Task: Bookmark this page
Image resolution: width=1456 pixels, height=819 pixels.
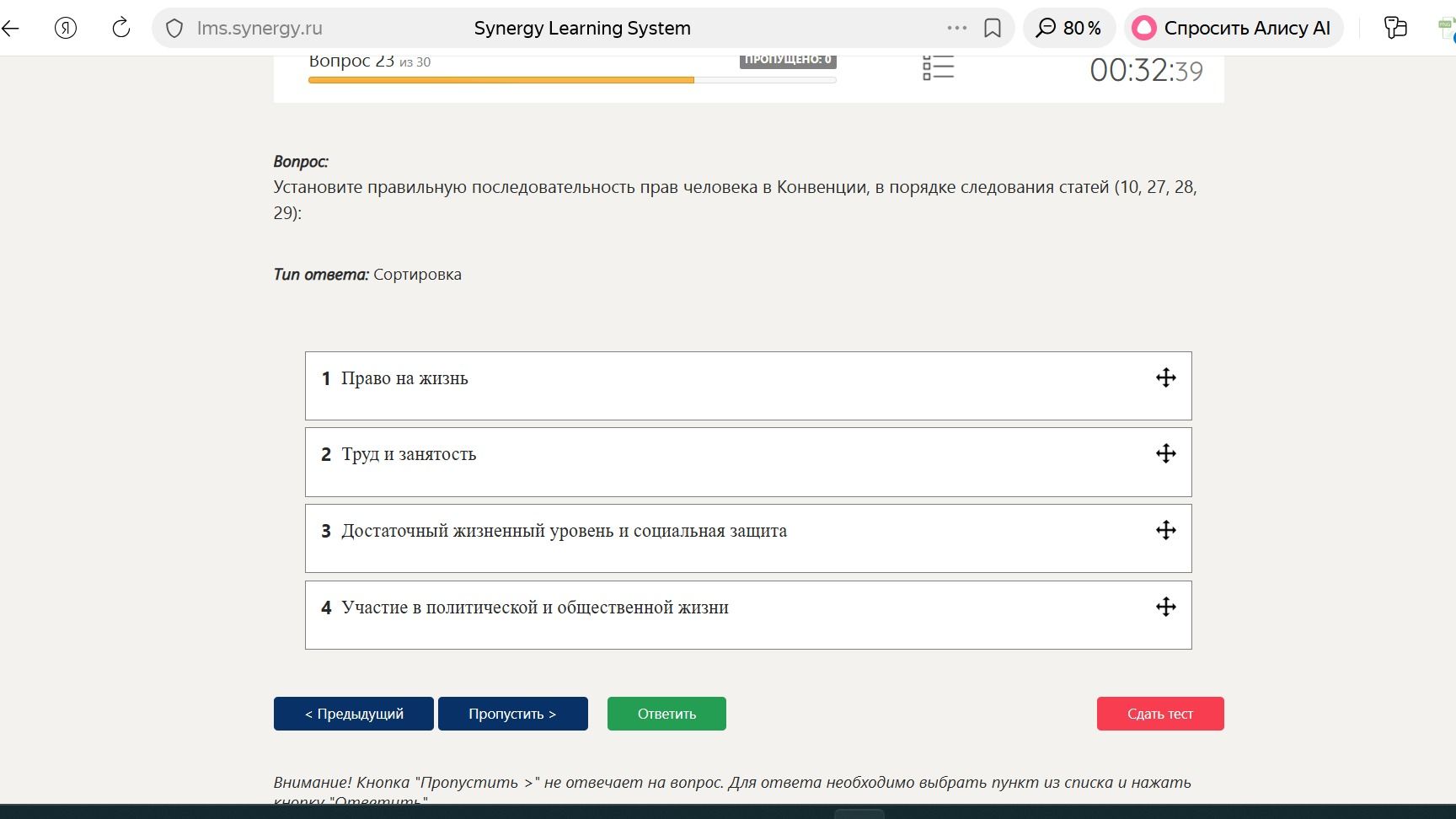Action: point(993,29)
